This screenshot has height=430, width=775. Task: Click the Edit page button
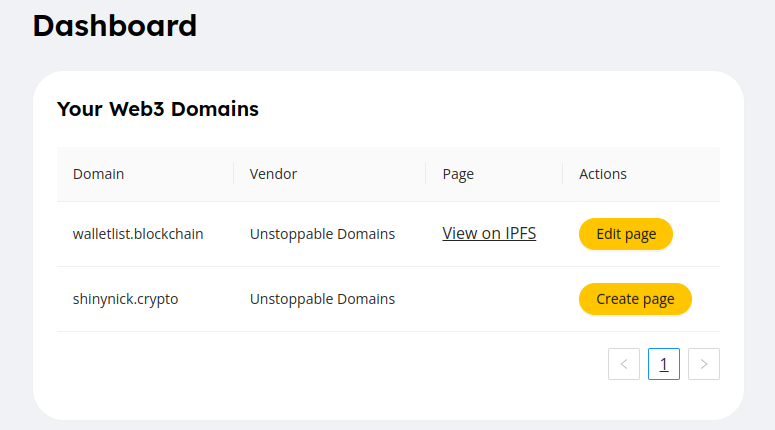click(x=626, y=234)
